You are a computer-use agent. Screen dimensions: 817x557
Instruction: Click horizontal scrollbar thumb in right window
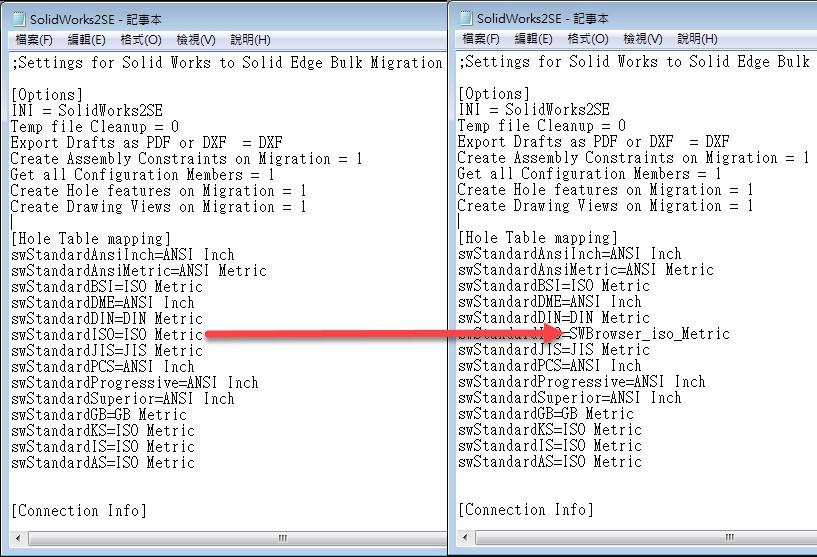[x=646, y=537]
